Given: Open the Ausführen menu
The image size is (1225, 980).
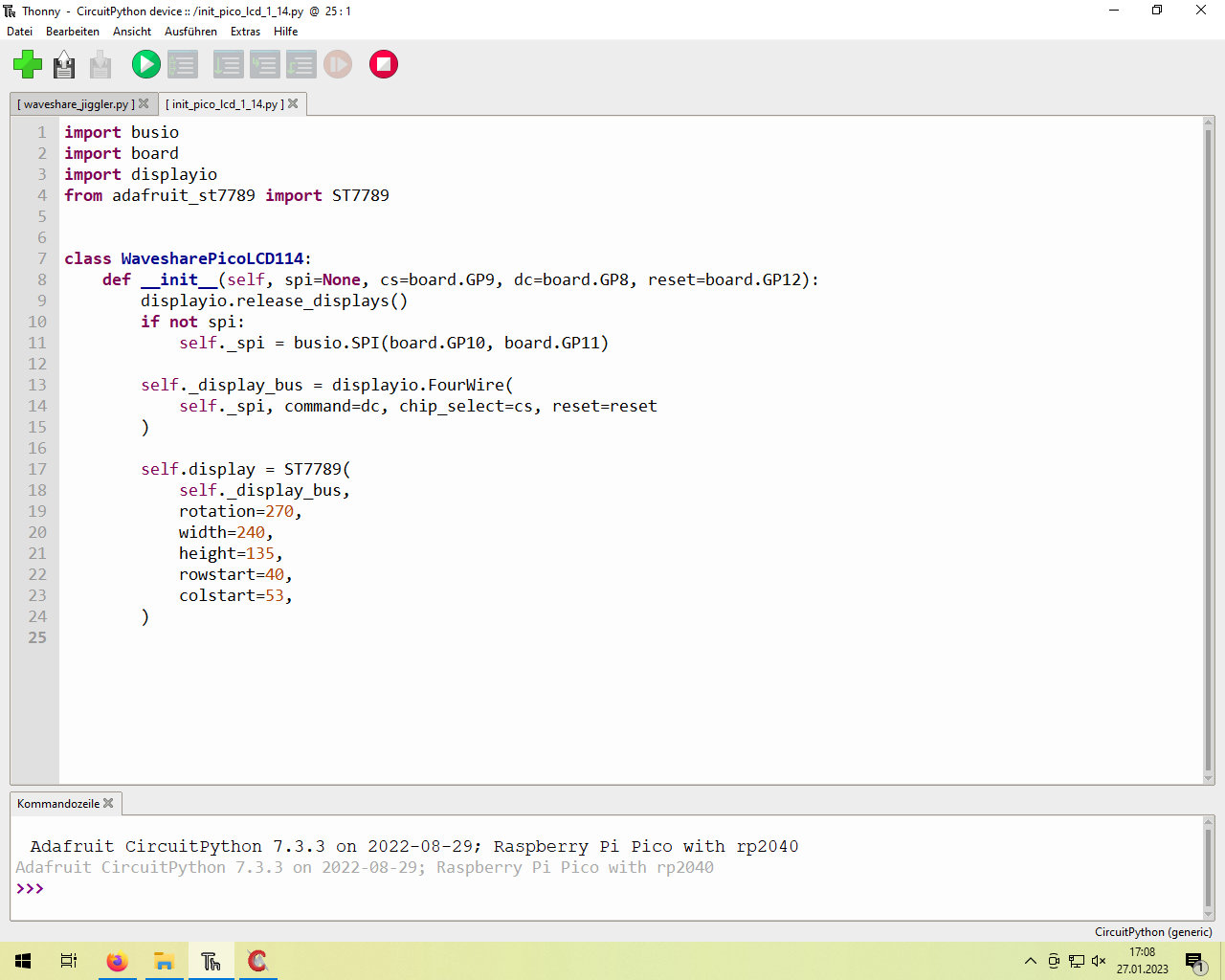Looking at the screenshot, I should (190, 32).
